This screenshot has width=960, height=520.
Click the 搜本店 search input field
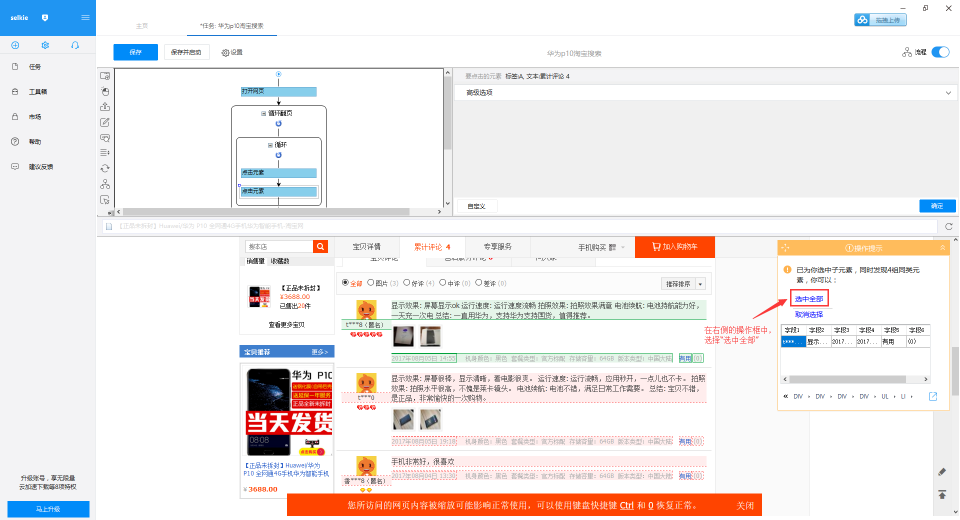point(279,246)
